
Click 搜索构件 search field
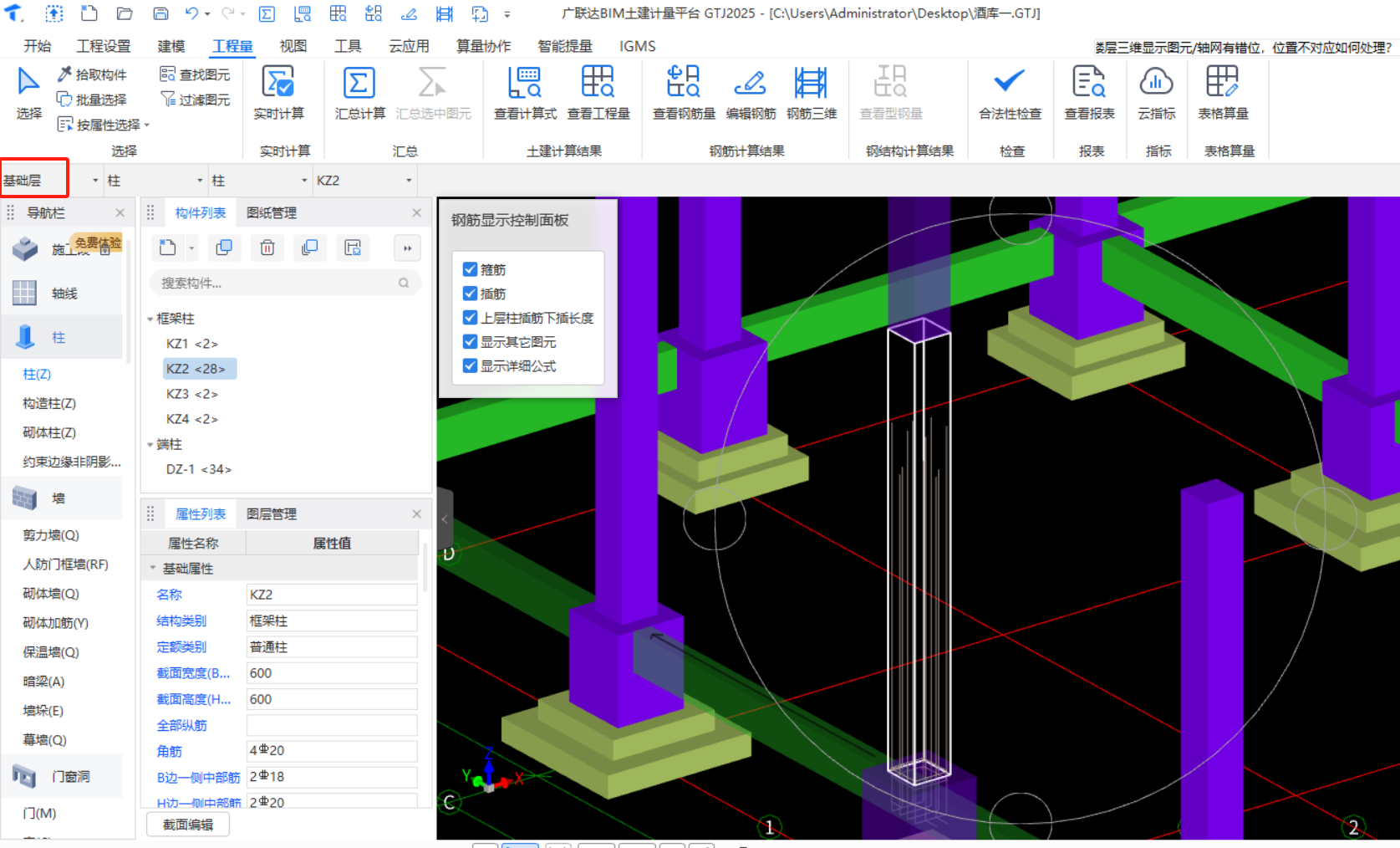click(x=285, y=284)
